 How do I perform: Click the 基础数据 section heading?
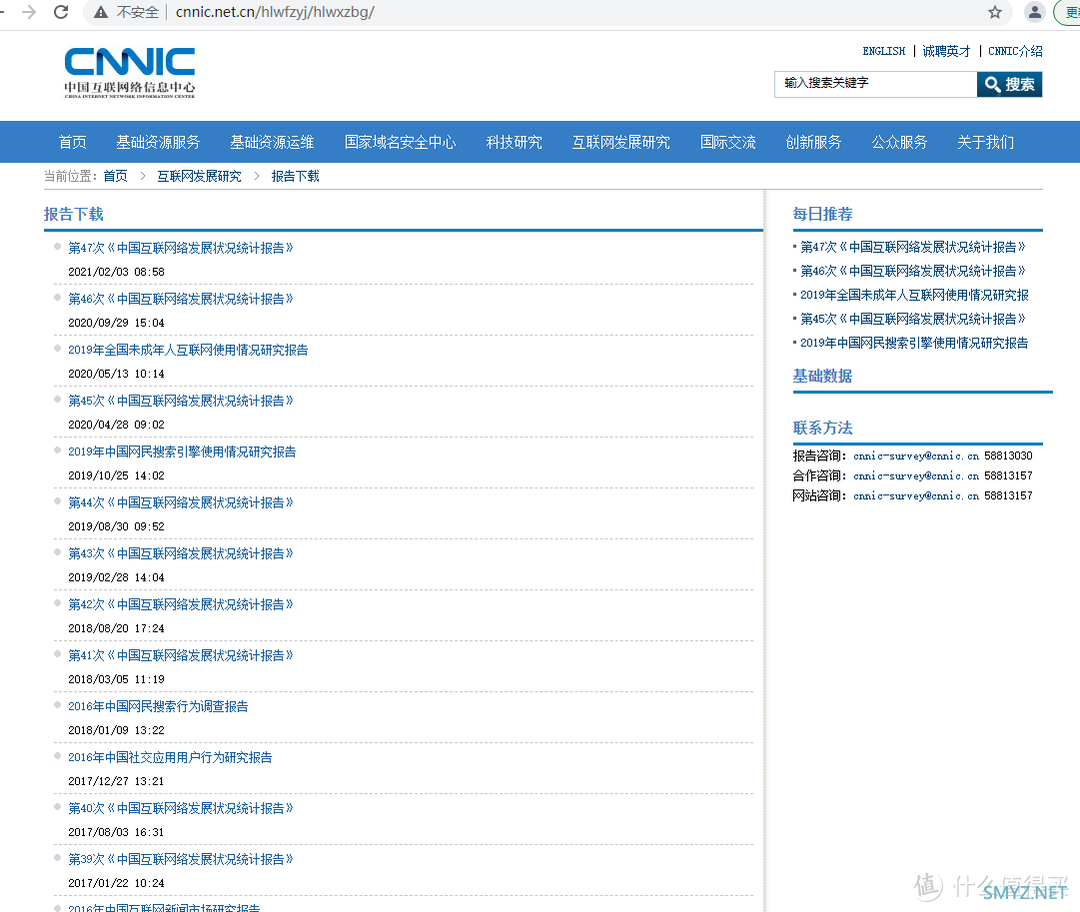click(x=822, y=376)
